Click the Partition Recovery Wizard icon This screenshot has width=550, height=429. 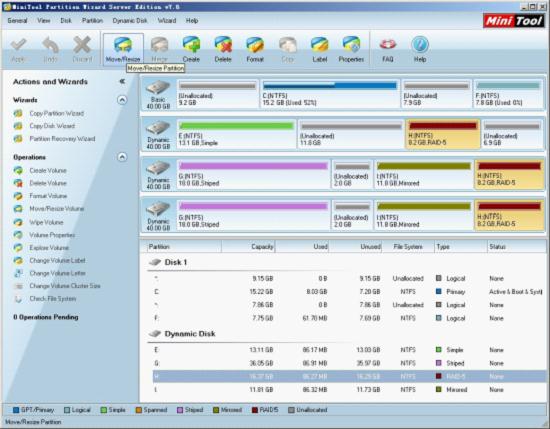[18, 139]
